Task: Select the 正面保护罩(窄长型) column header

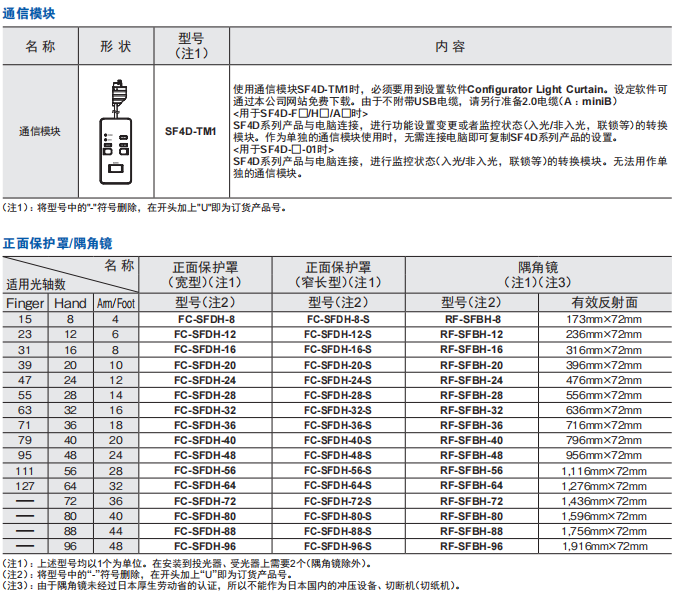Action: click(x=338, y=275)
